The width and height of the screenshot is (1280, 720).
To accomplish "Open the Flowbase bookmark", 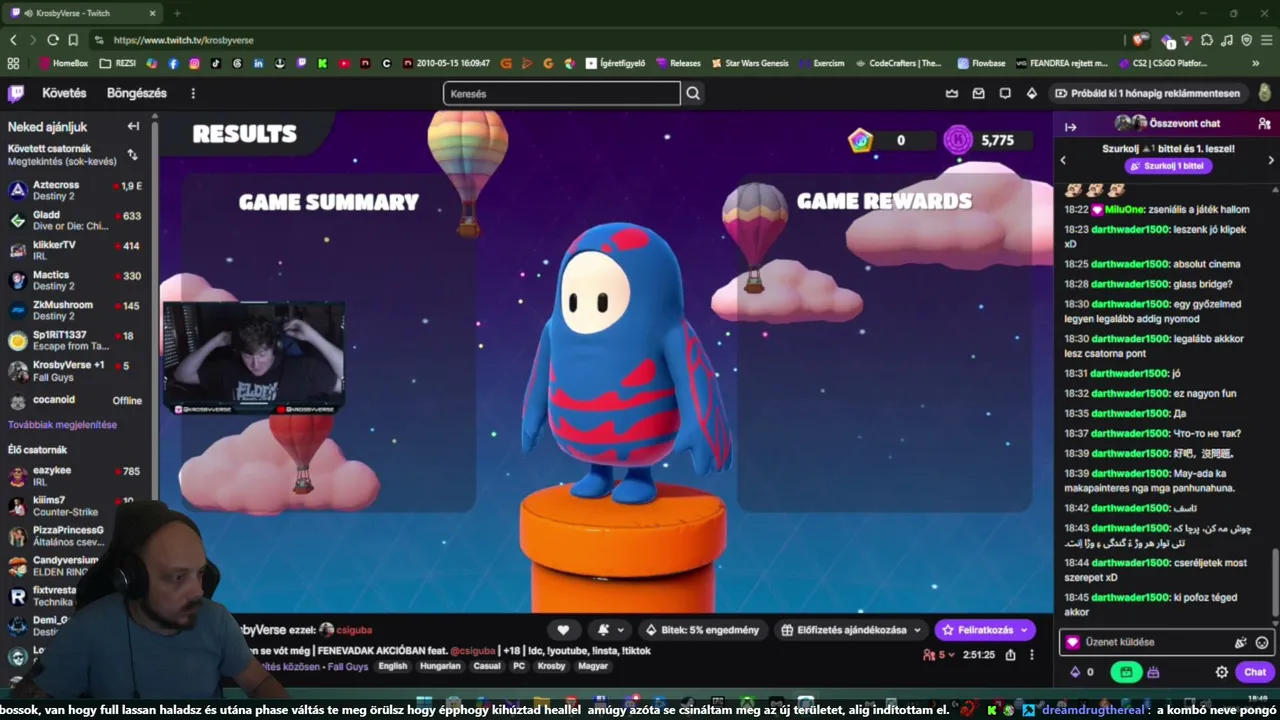I will pos(981,63).
